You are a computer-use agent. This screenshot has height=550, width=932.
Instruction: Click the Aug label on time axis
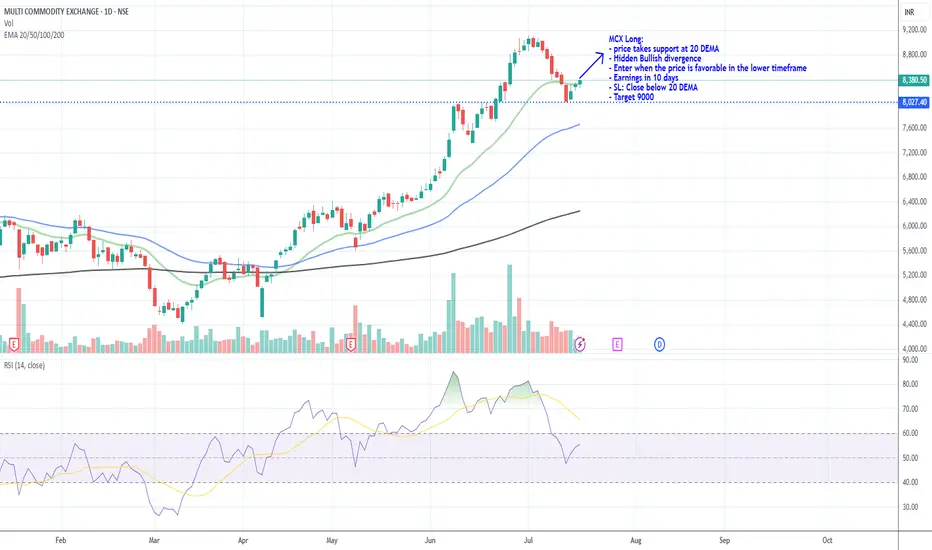point(635,540)
